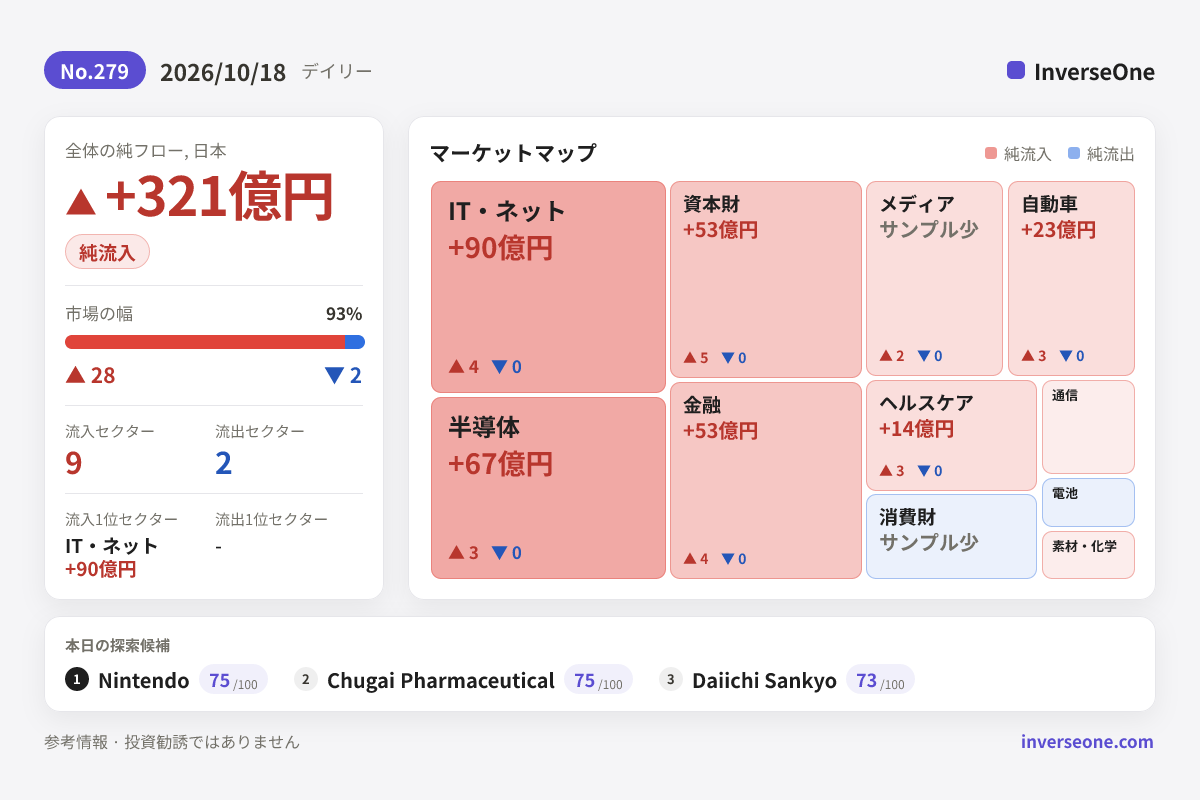Click the 純流入 status pill
1200x800 pixels.
(107, 252)
